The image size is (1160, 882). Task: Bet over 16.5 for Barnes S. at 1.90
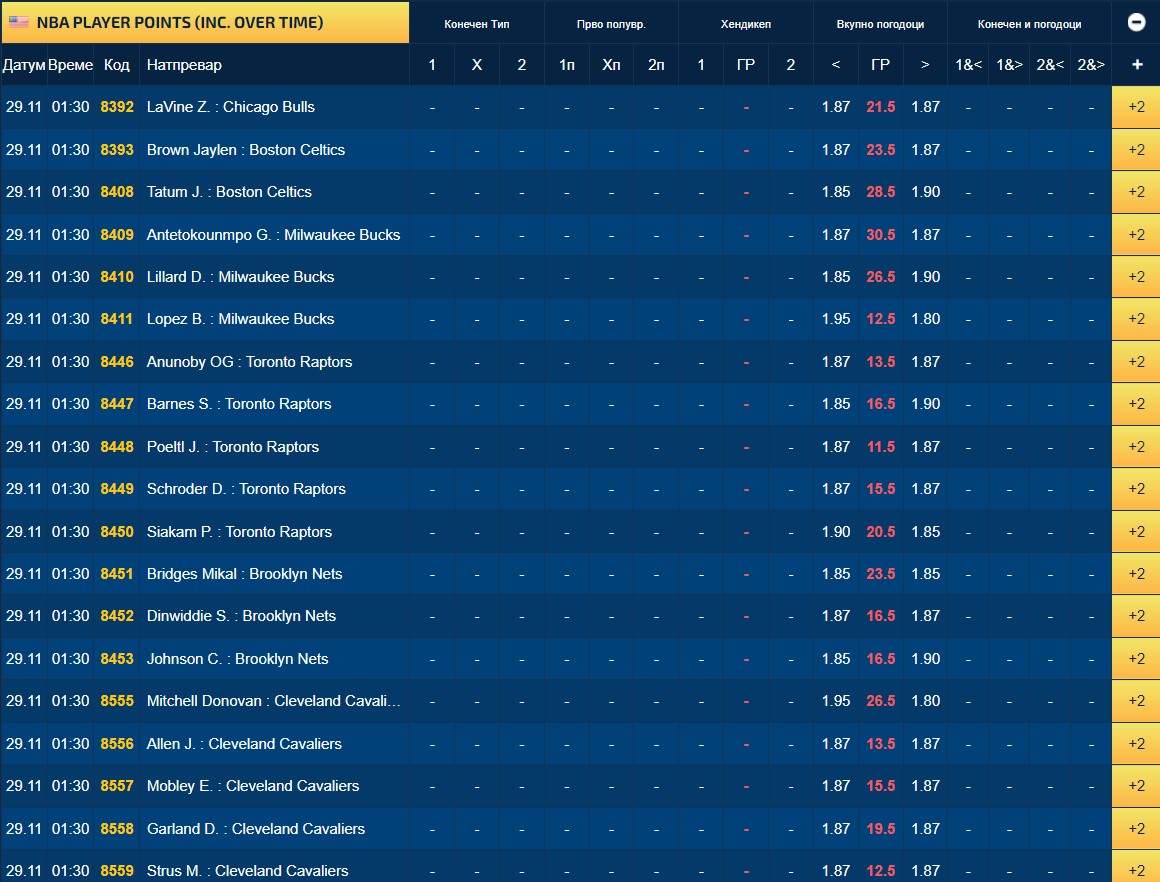pos(925,404)
